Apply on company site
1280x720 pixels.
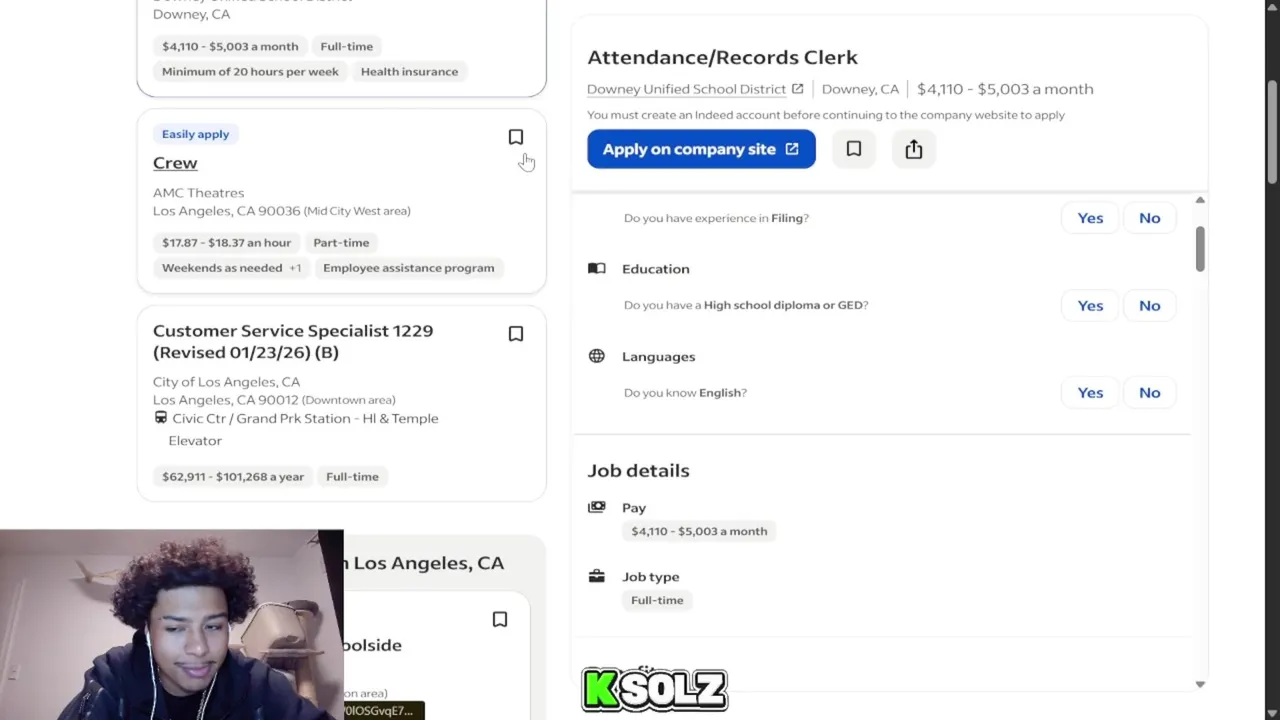pos(701,149)
